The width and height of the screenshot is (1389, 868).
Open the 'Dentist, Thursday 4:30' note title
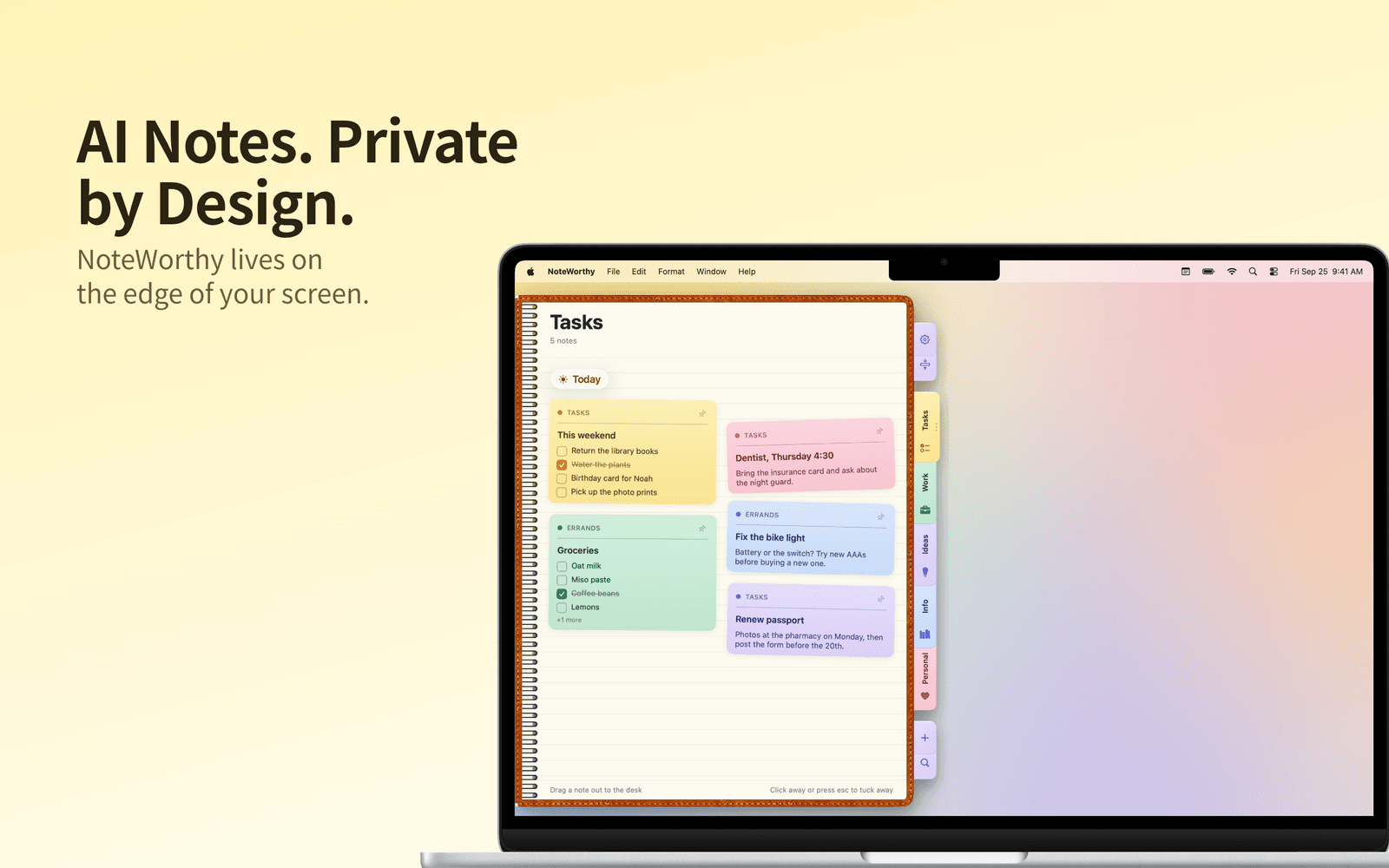point(785,457)
